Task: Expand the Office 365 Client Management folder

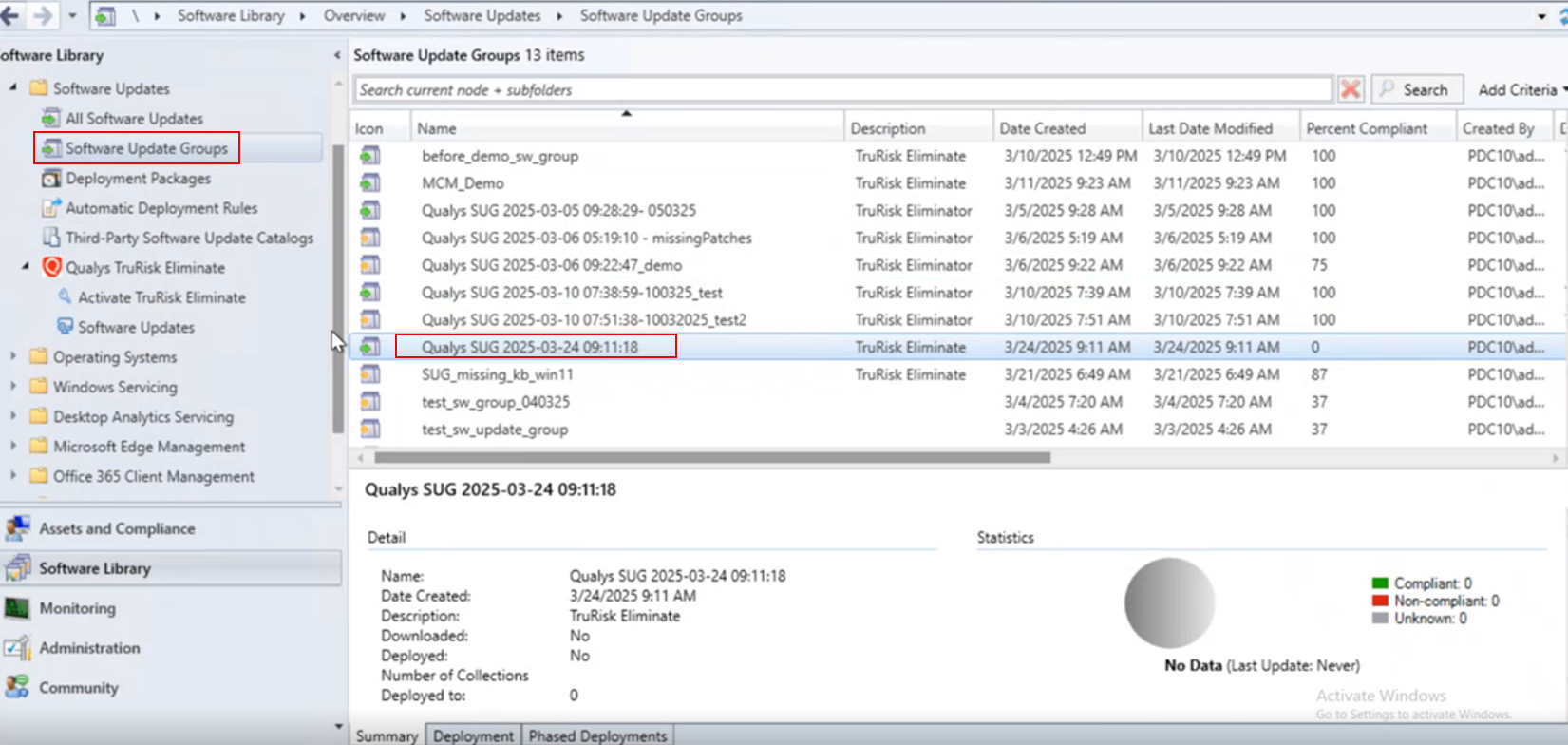Action: pyautogui.click(x=13, y=476)
